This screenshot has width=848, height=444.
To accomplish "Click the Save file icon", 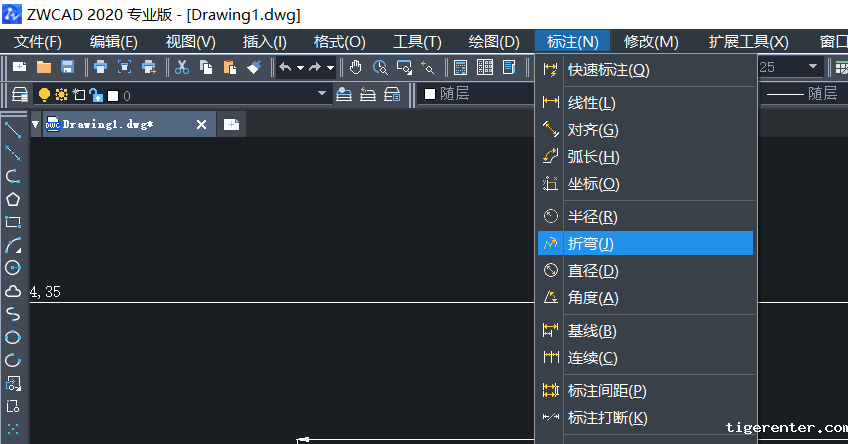I will click(68, 67).
